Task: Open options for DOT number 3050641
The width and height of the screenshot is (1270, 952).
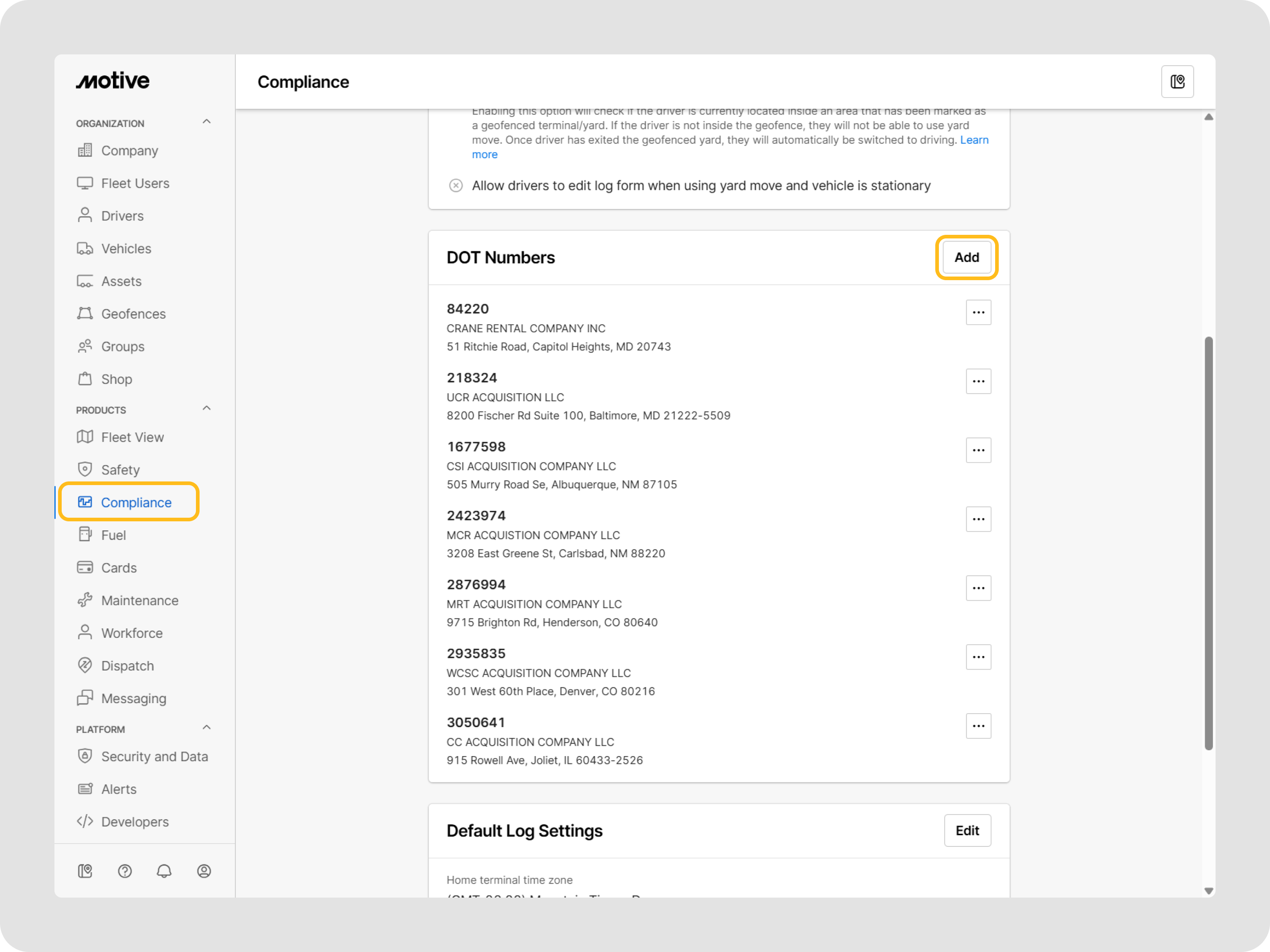Action: (978, 726)
